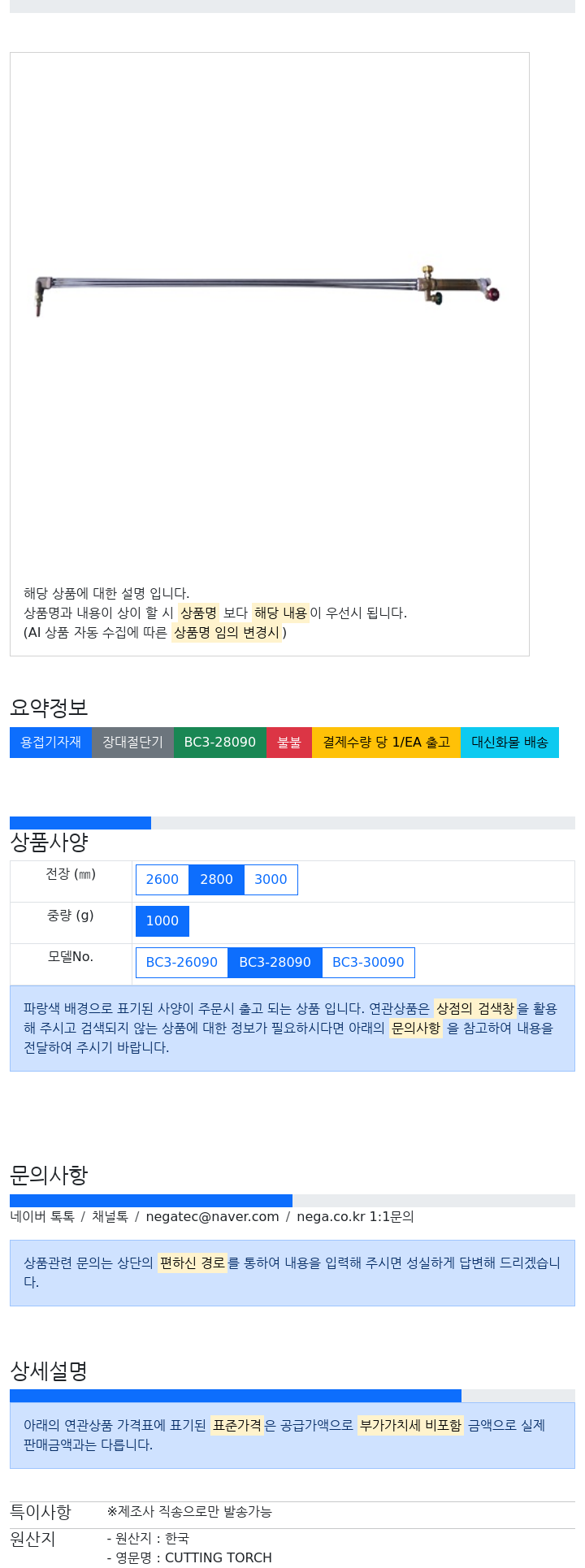The image size is (585, 1568).
Task: Click the green BC3-28090 summary tag
Action: 220,743
